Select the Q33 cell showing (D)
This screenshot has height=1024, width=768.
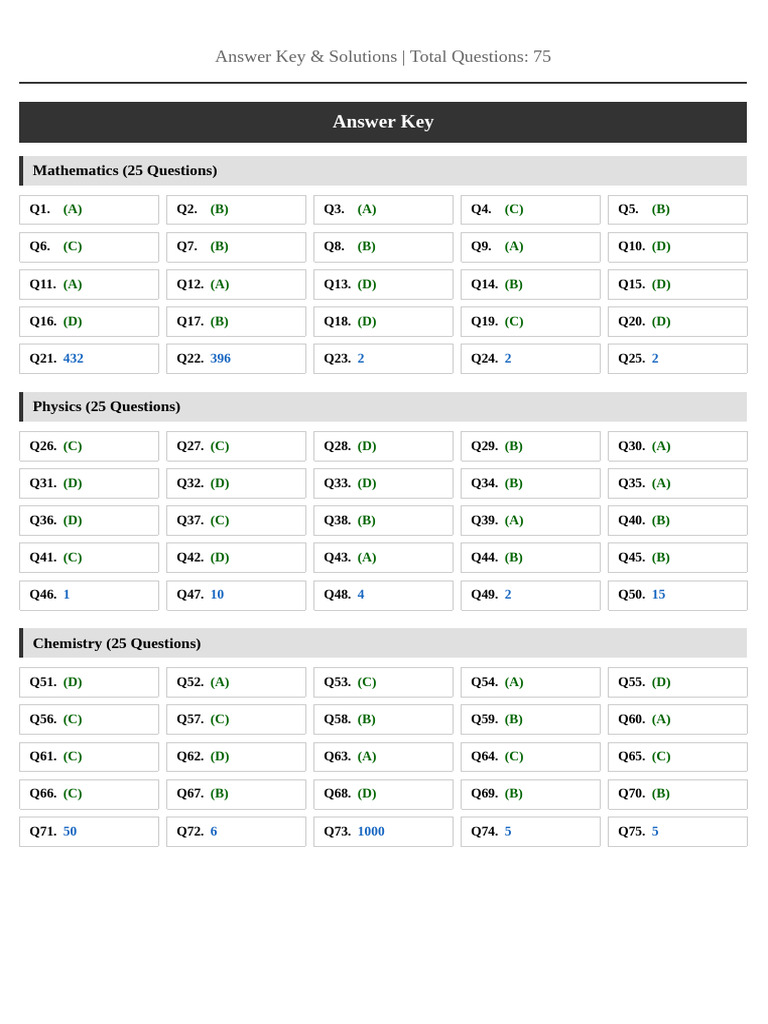[383, 483]
